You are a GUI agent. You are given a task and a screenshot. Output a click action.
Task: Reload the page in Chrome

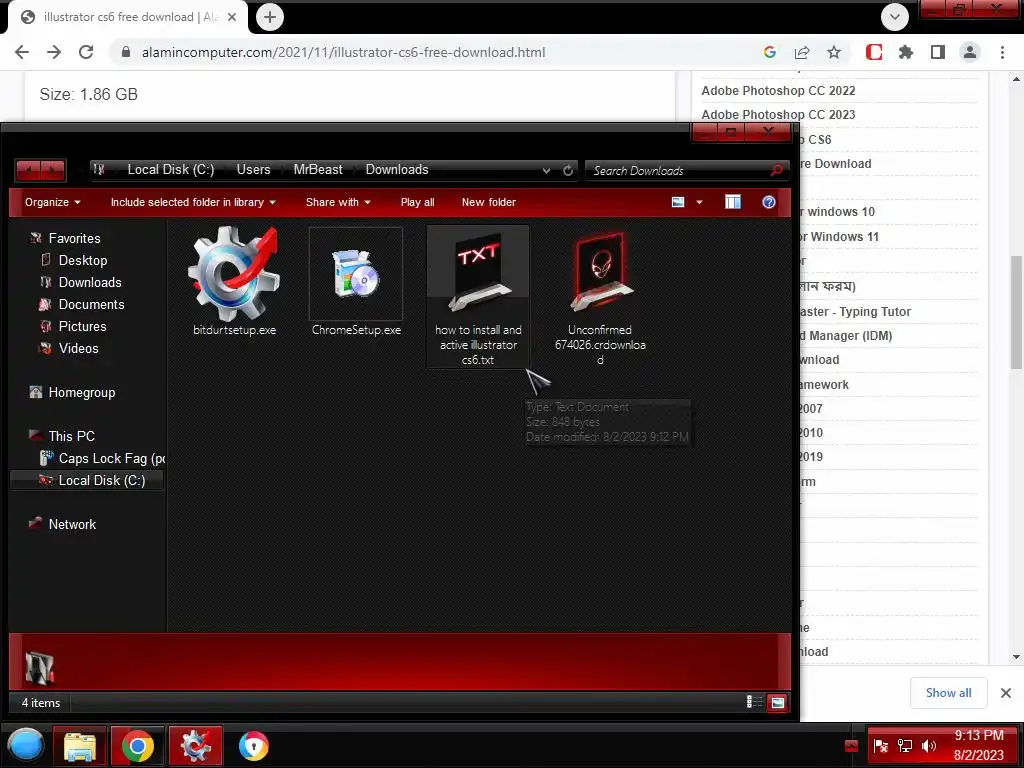86,52
